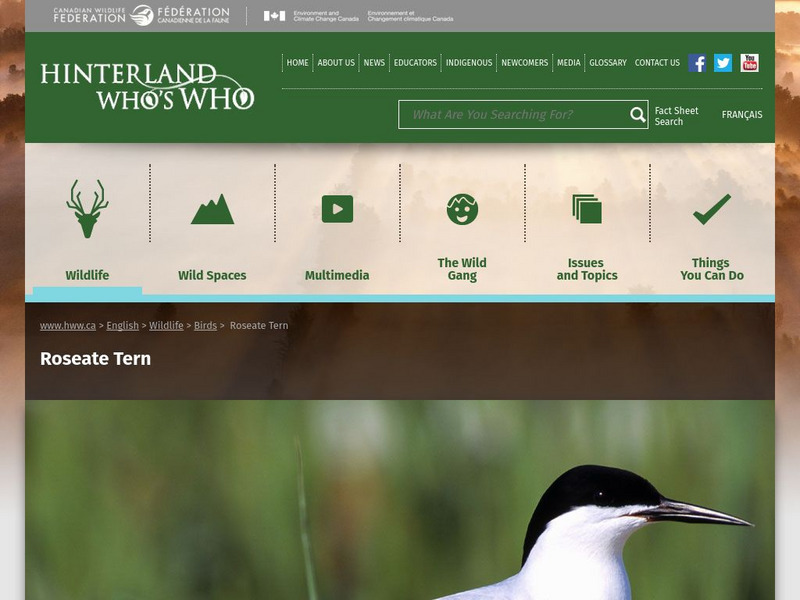Select the EDUCATORS menu item
Viewport: 800px width, 600px height.
click(x=415, y=63)
